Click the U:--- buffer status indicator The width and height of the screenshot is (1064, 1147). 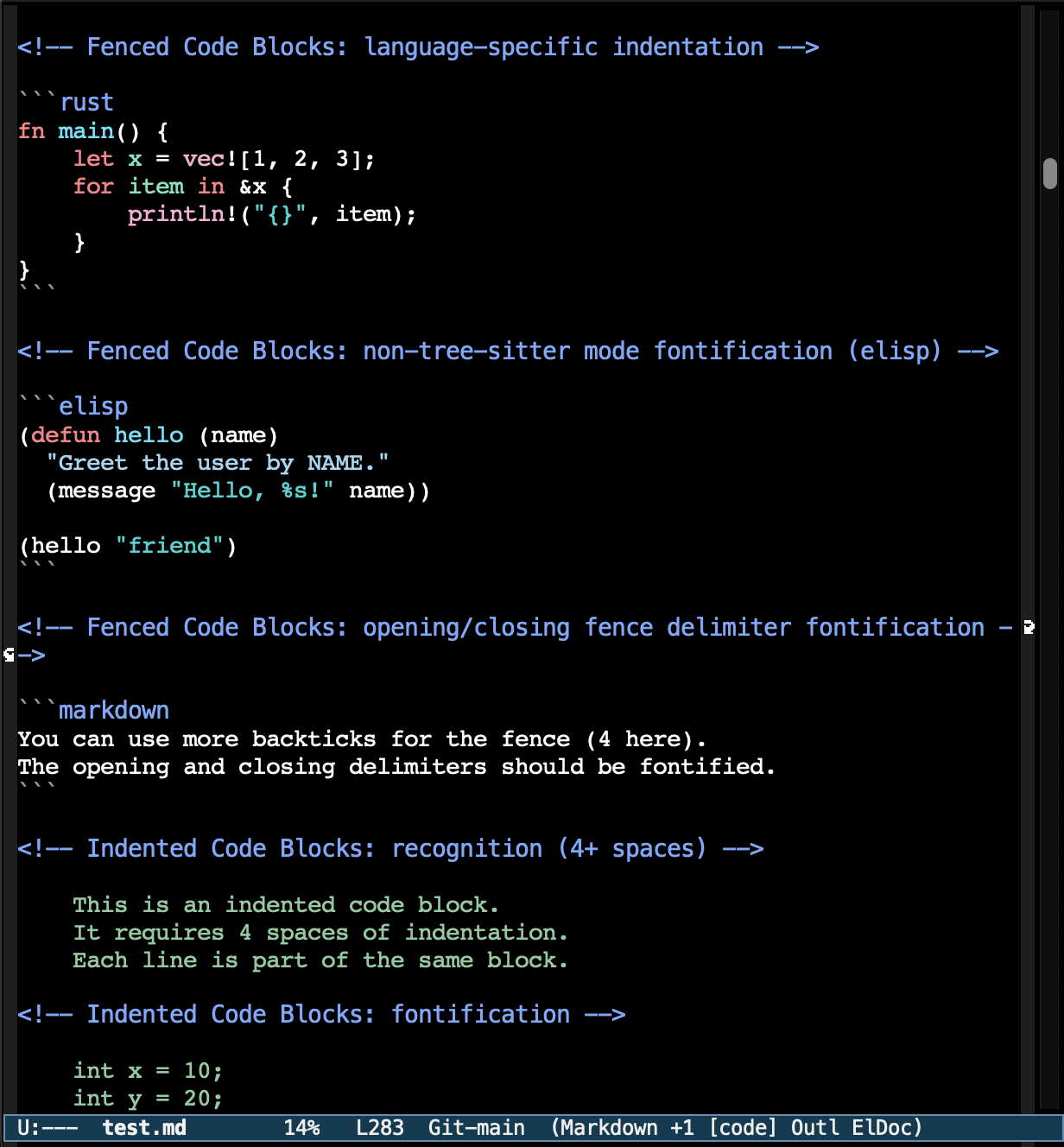47,1128
